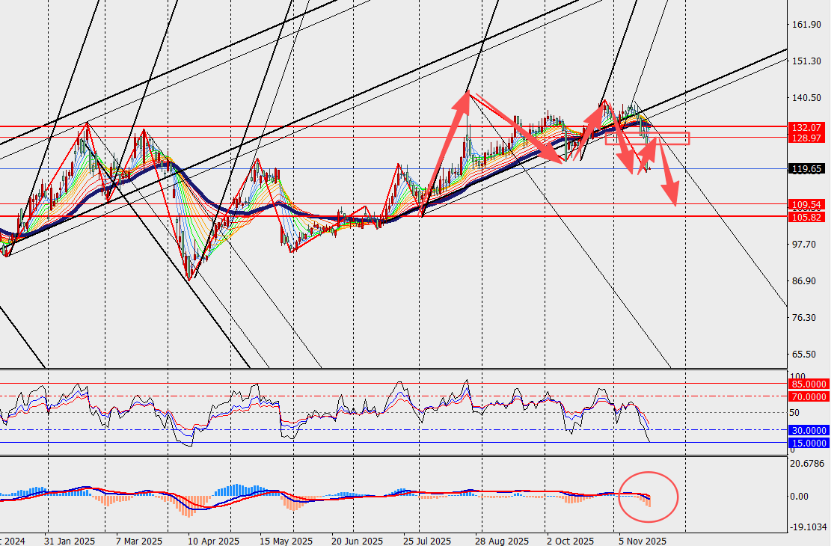Click the blue 119.65 current price label

coord(806,169)
